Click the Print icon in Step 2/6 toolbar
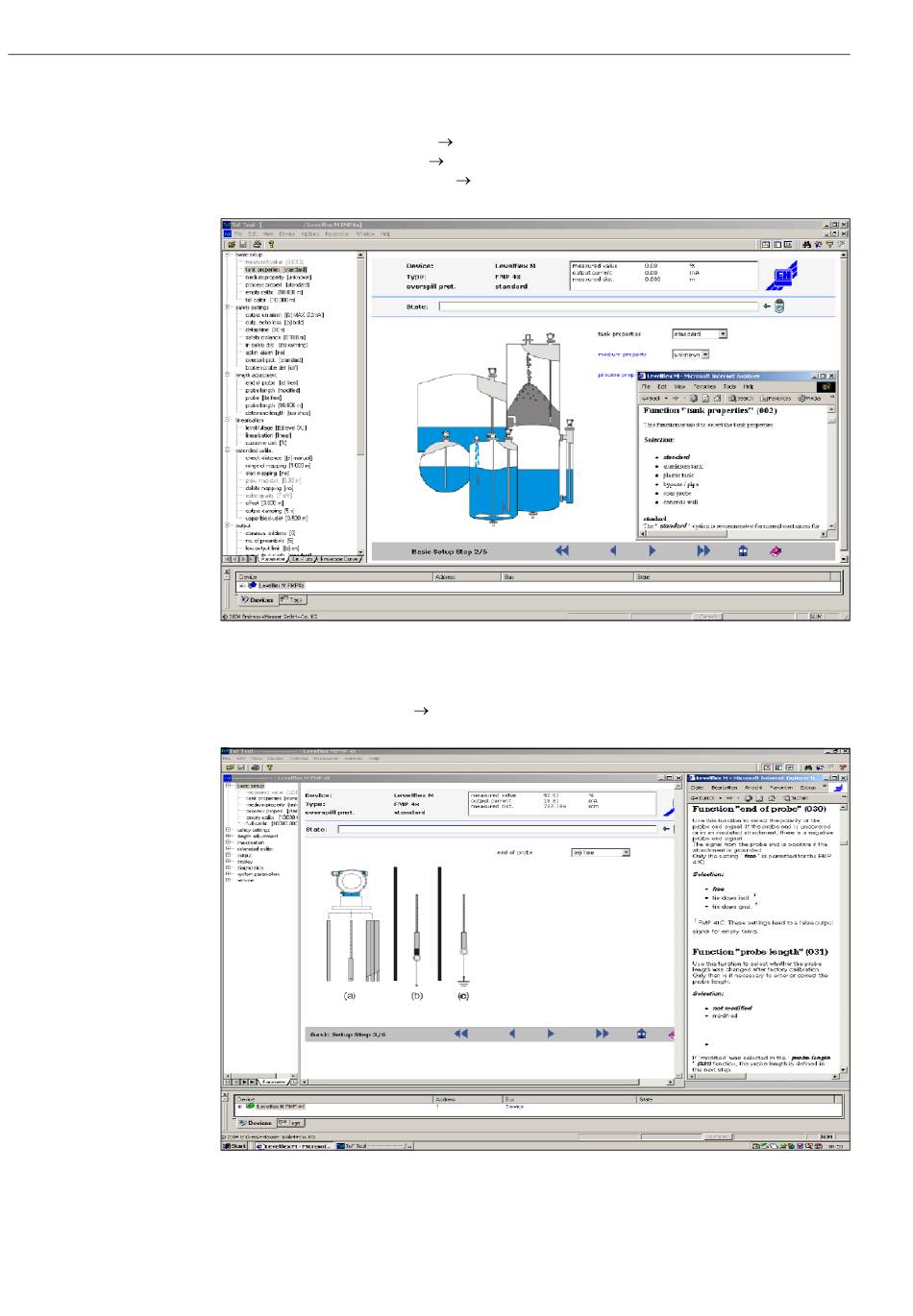Viewport: 913px width, 1316px height. (257, 244)
